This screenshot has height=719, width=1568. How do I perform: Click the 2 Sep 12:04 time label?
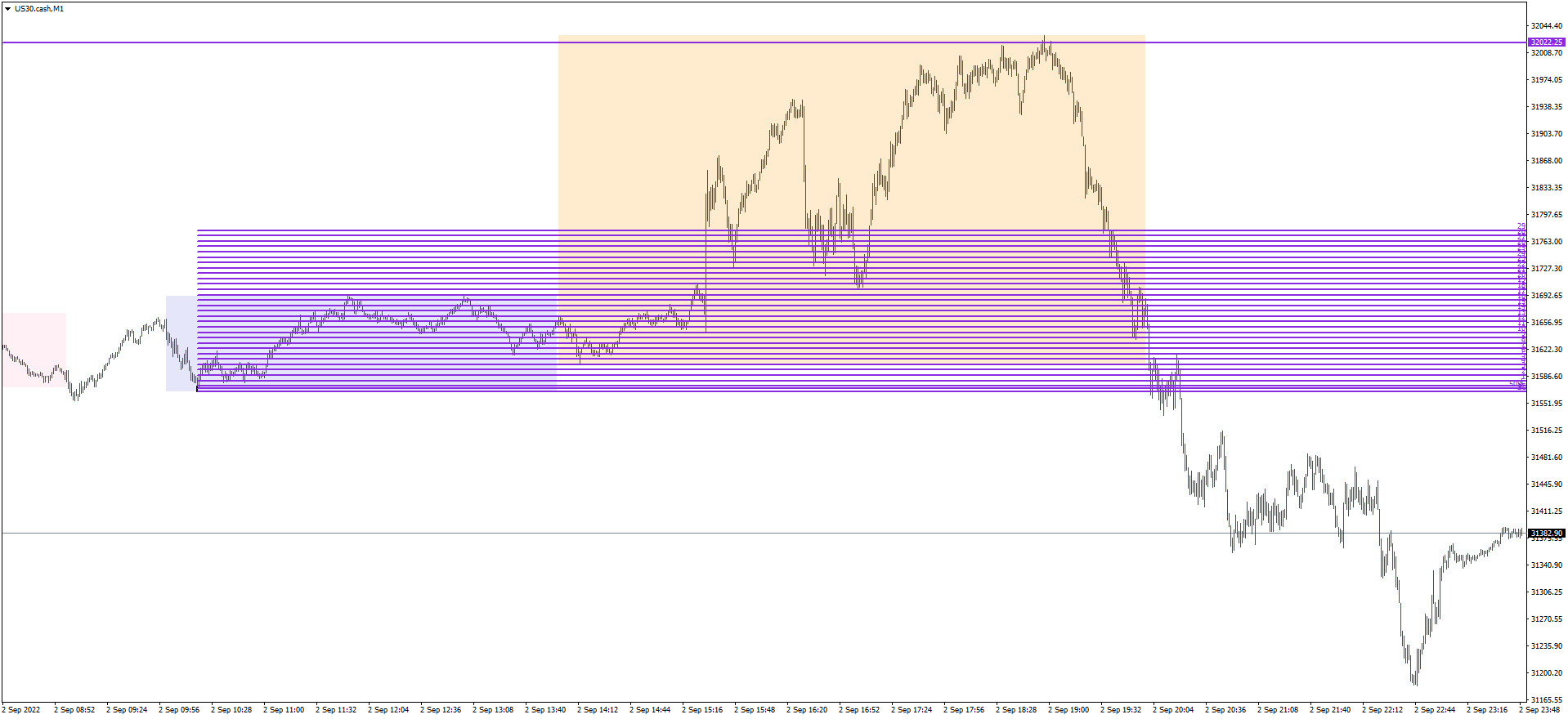388,710
